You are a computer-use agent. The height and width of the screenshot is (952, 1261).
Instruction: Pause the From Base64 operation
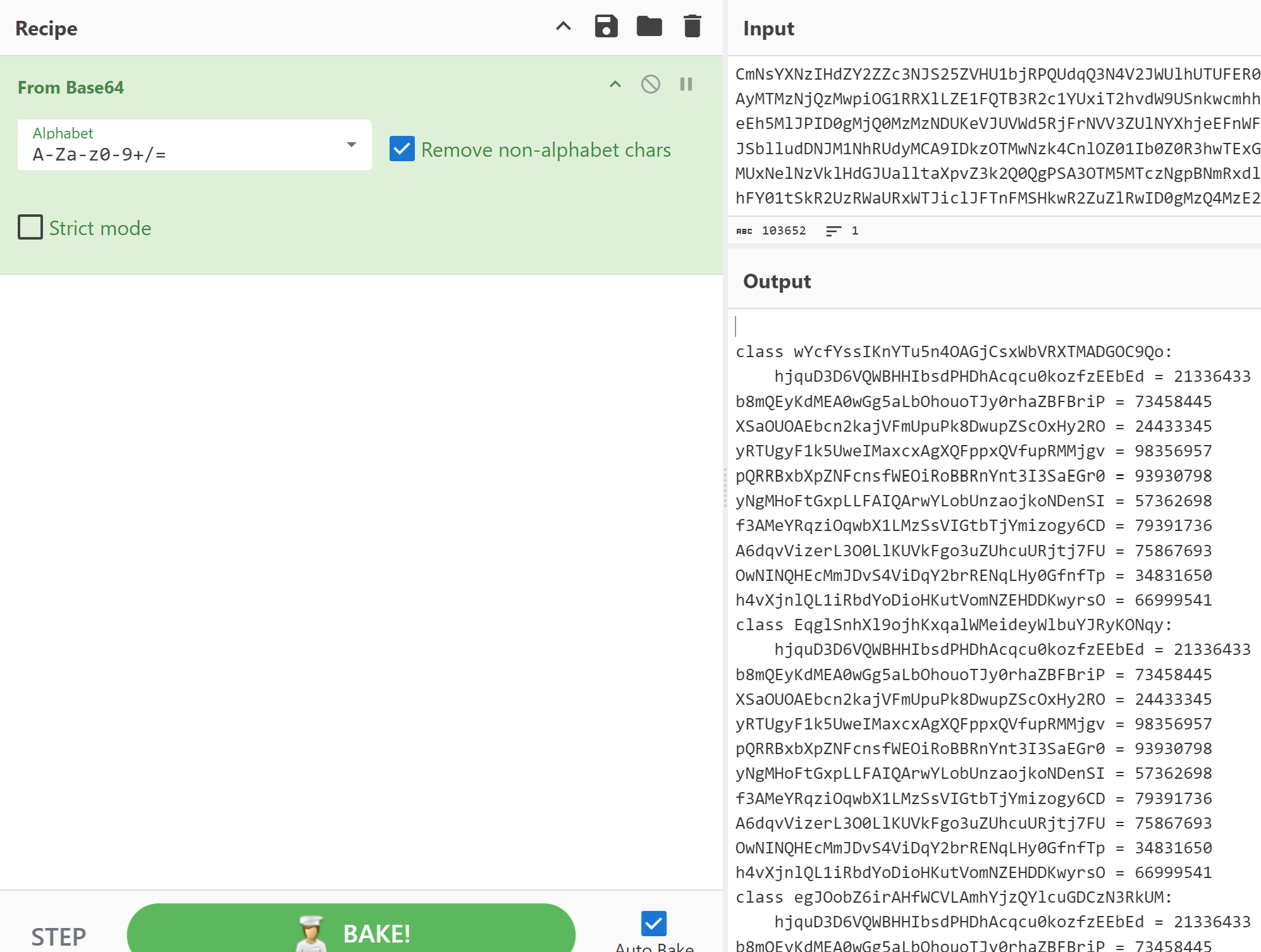click(686, 84)
